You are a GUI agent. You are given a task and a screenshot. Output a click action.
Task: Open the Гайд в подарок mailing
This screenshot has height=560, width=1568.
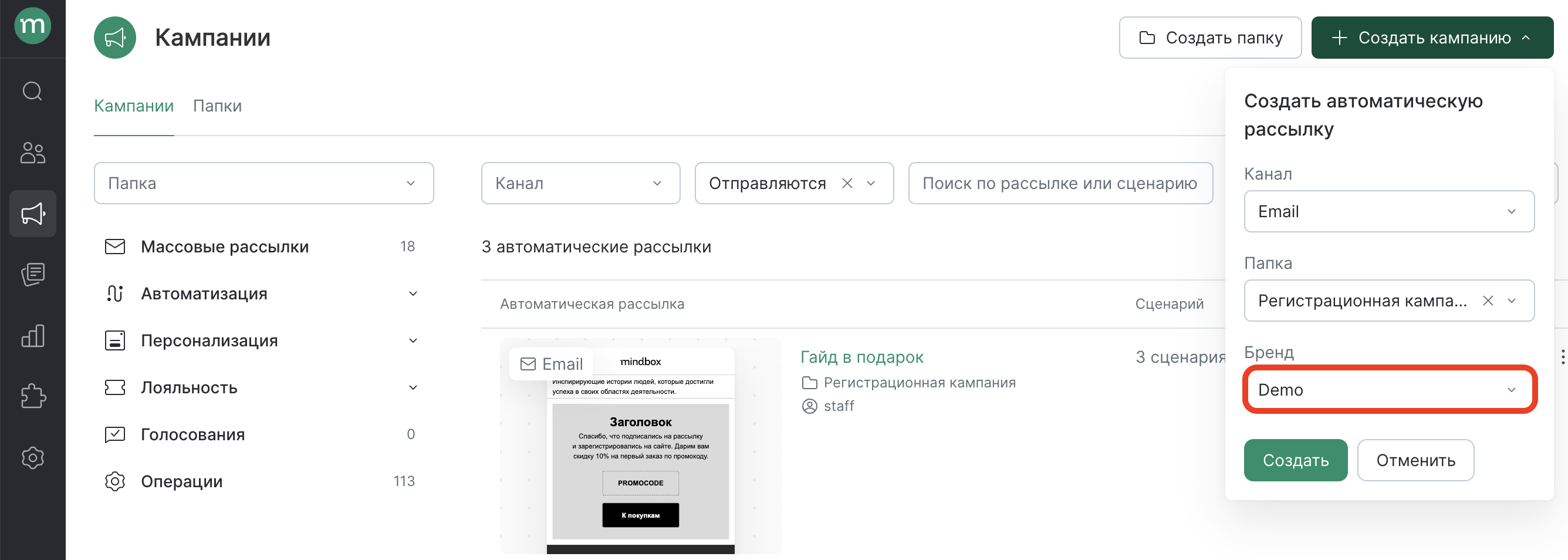(x=862, y=357)
